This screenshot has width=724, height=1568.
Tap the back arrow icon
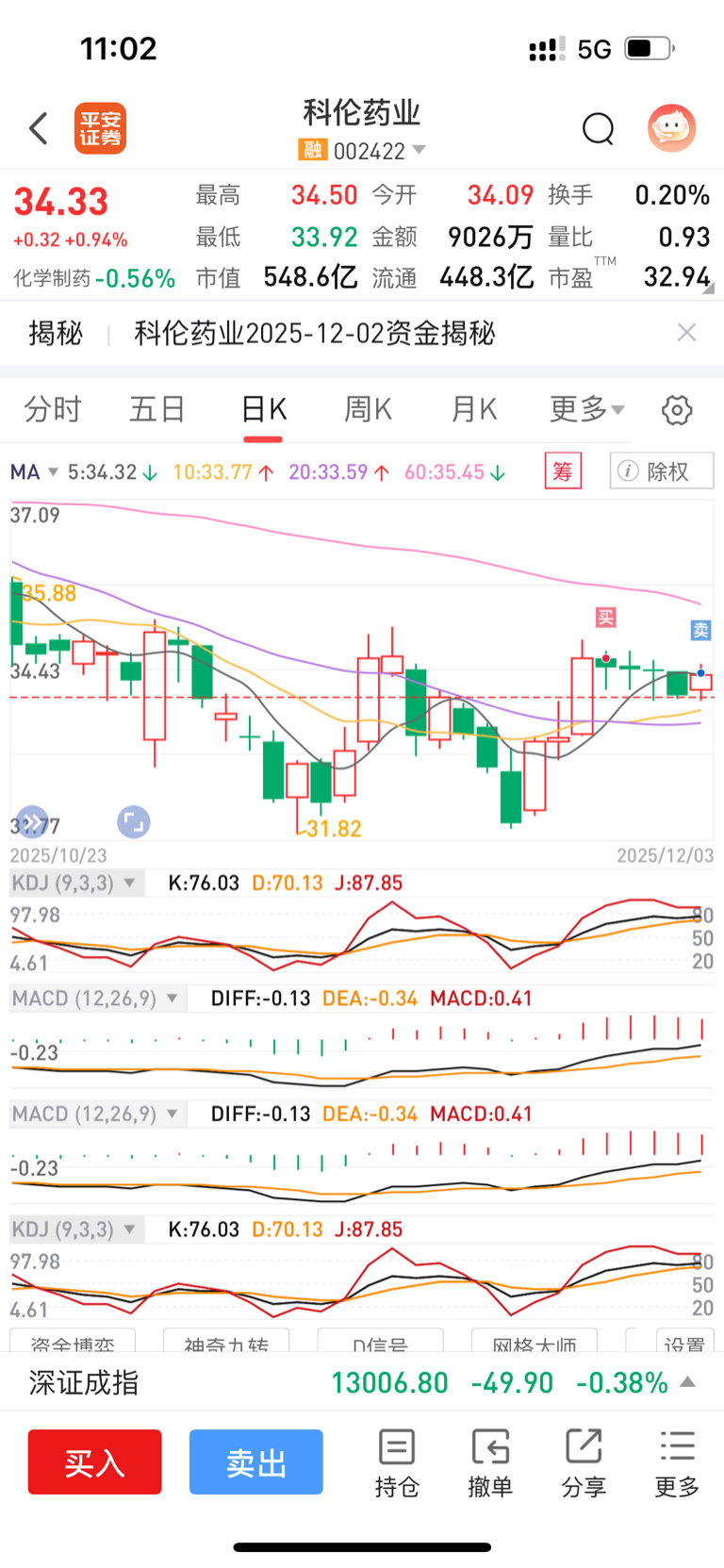click(38, 128)
